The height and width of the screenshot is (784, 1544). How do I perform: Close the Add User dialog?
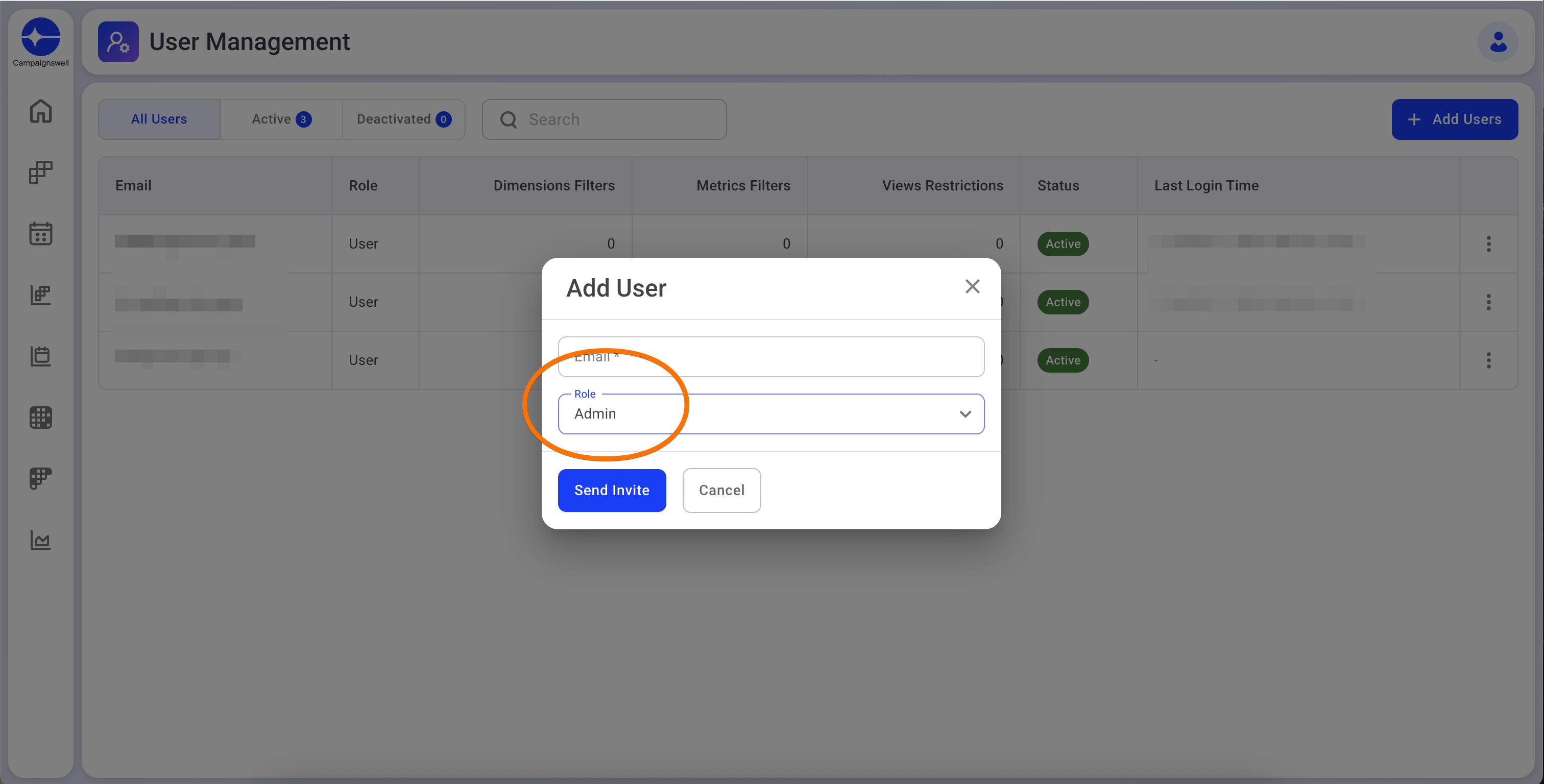click(972, 286)
